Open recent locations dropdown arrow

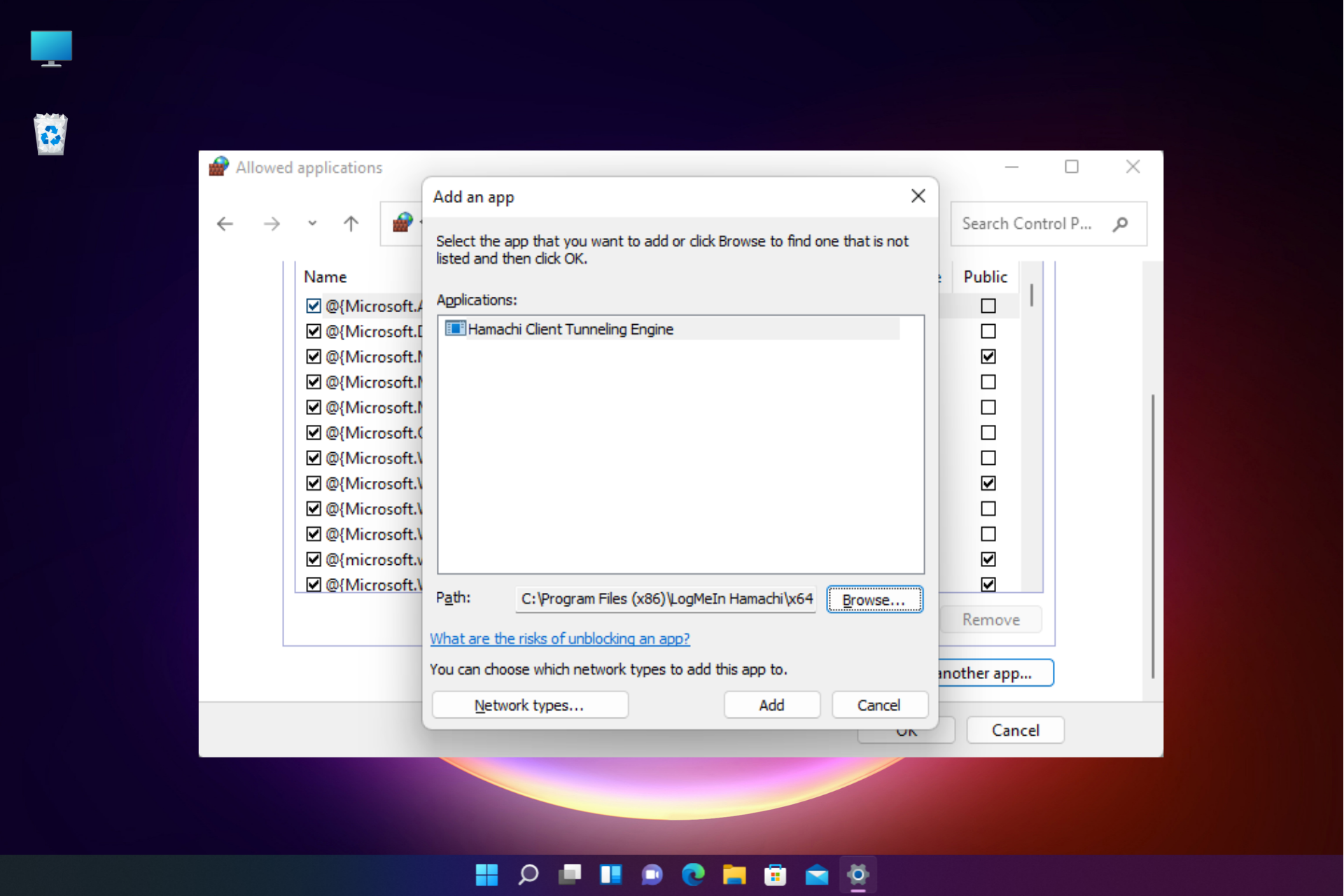click(312, 223)
